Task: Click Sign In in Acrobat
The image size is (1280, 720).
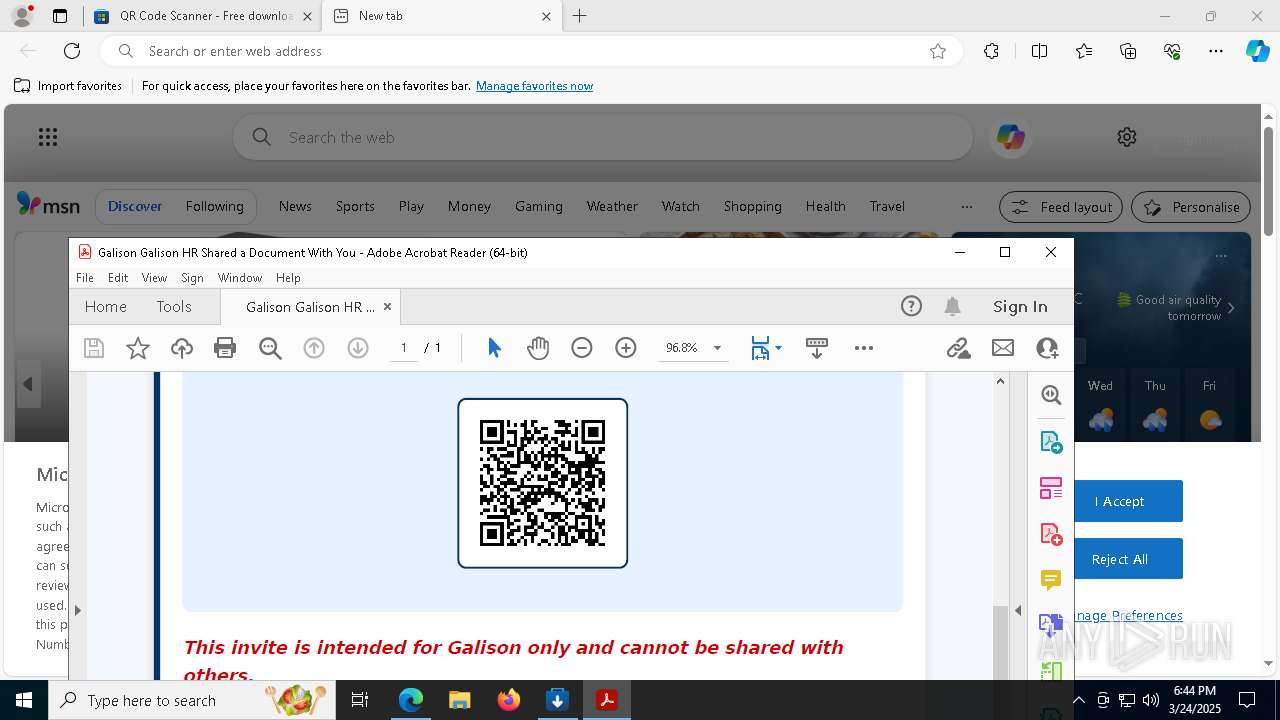Action: [1020, 307]
